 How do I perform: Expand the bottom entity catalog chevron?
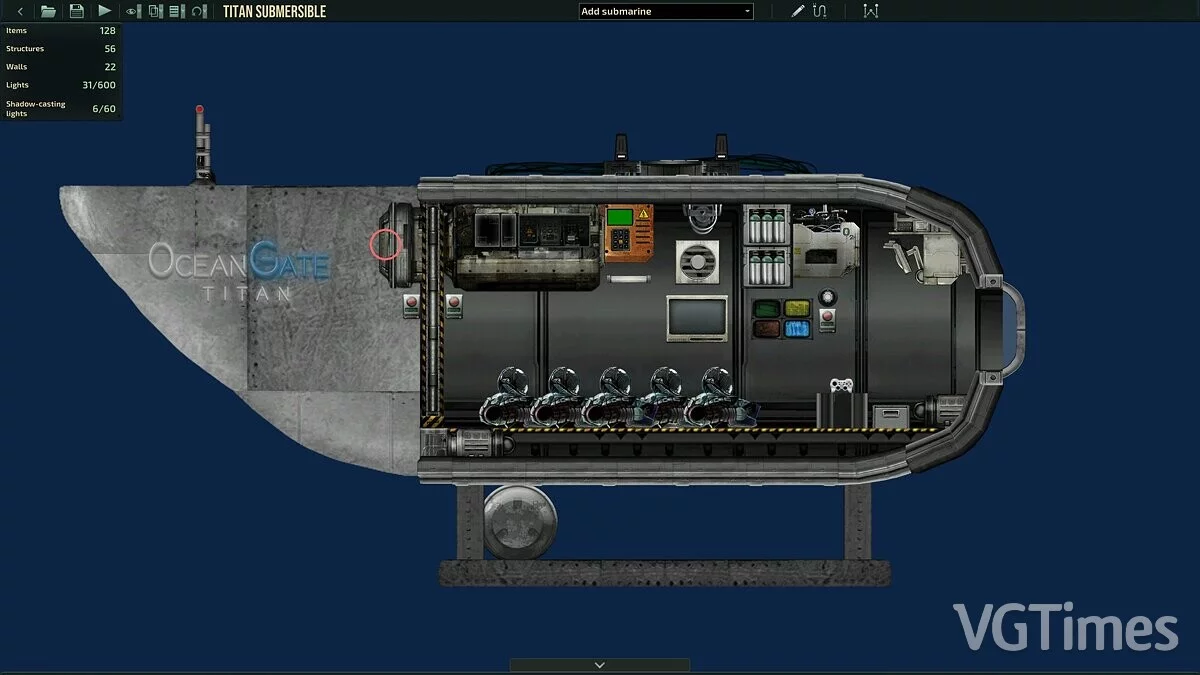tap(599, 663)
